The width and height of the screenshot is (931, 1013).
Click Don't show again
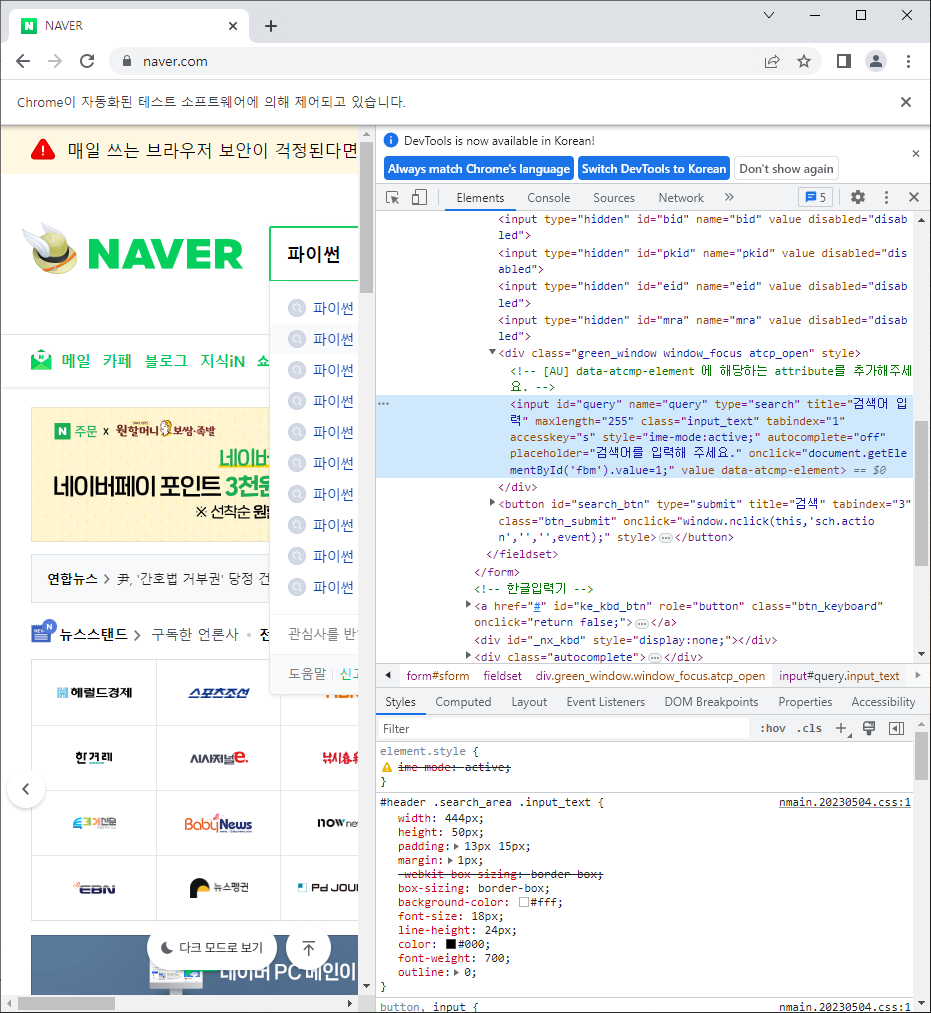point(786,169)
